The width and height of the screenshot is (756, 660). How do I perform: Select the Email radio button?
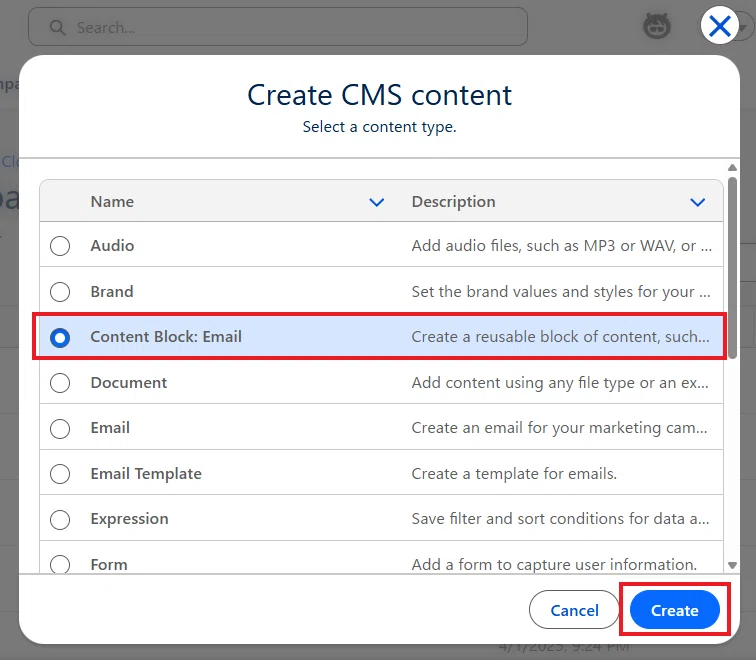pyautogui.click(x=60, y=429)
